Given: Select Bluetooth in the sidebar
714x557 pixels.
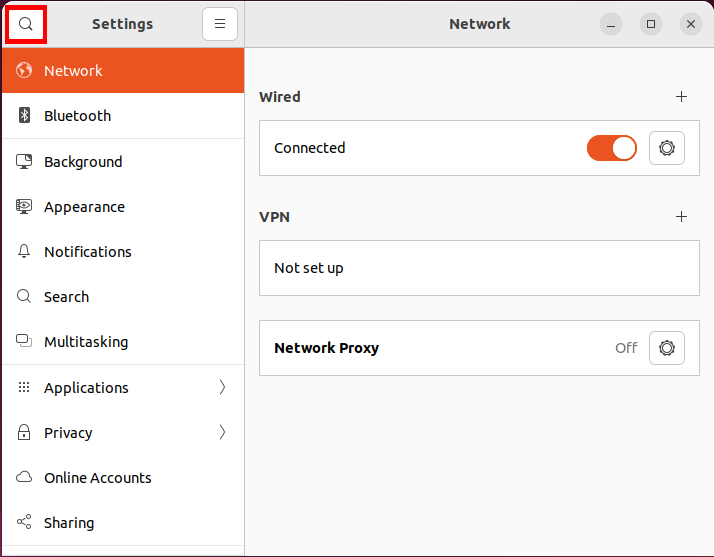Looking at the screenshot, I should 123,116.
